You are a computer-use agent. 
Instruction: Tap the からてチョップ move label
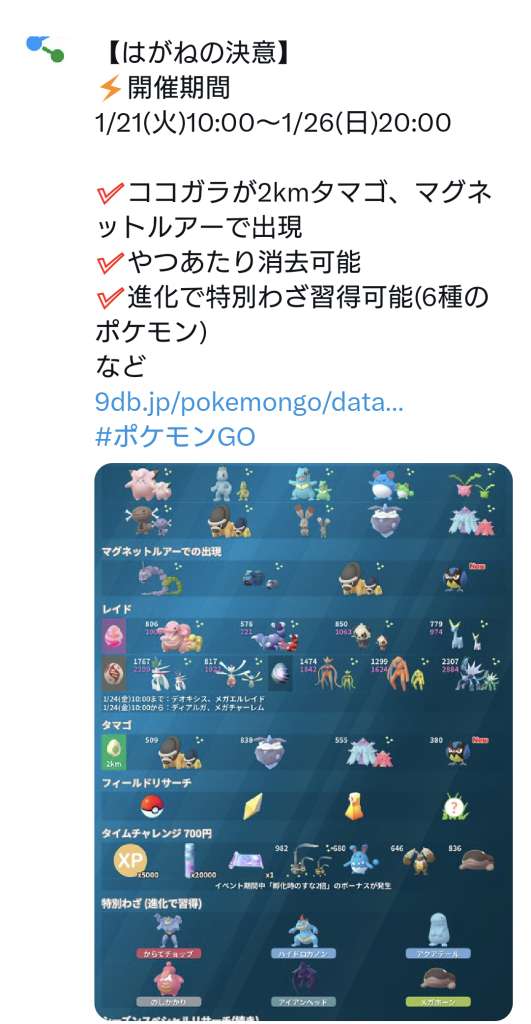pos(167,954)
